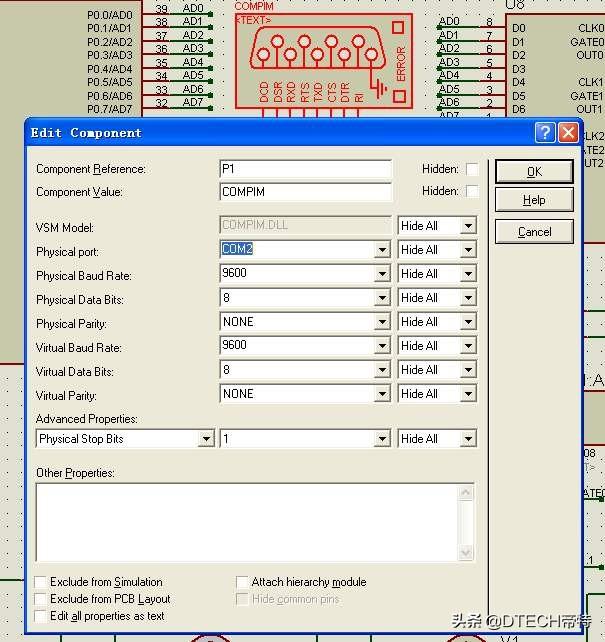The width and height of the screenshot is (605, 642).
Task: Open Hide All dropdown for Physical Data Bits
Action: (468, 298)
